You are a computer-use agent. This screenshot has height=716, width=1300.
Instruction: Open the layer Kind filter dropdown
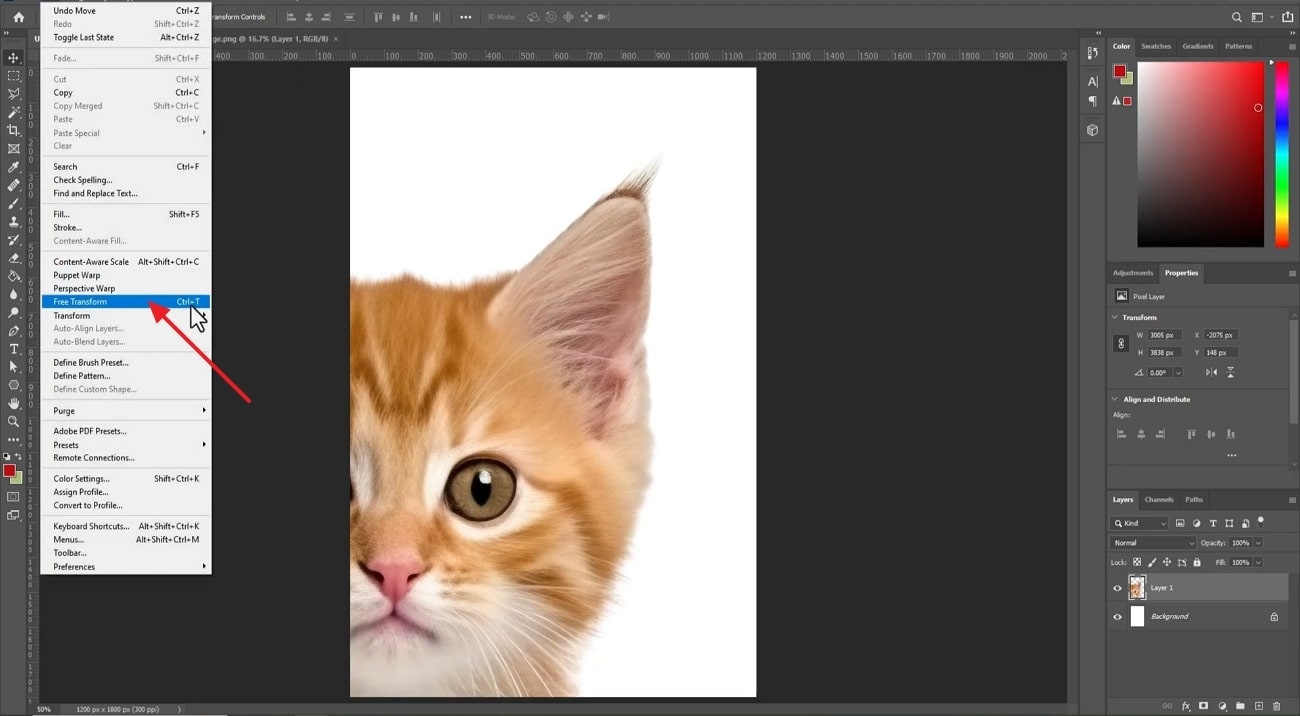(1139, 523)
